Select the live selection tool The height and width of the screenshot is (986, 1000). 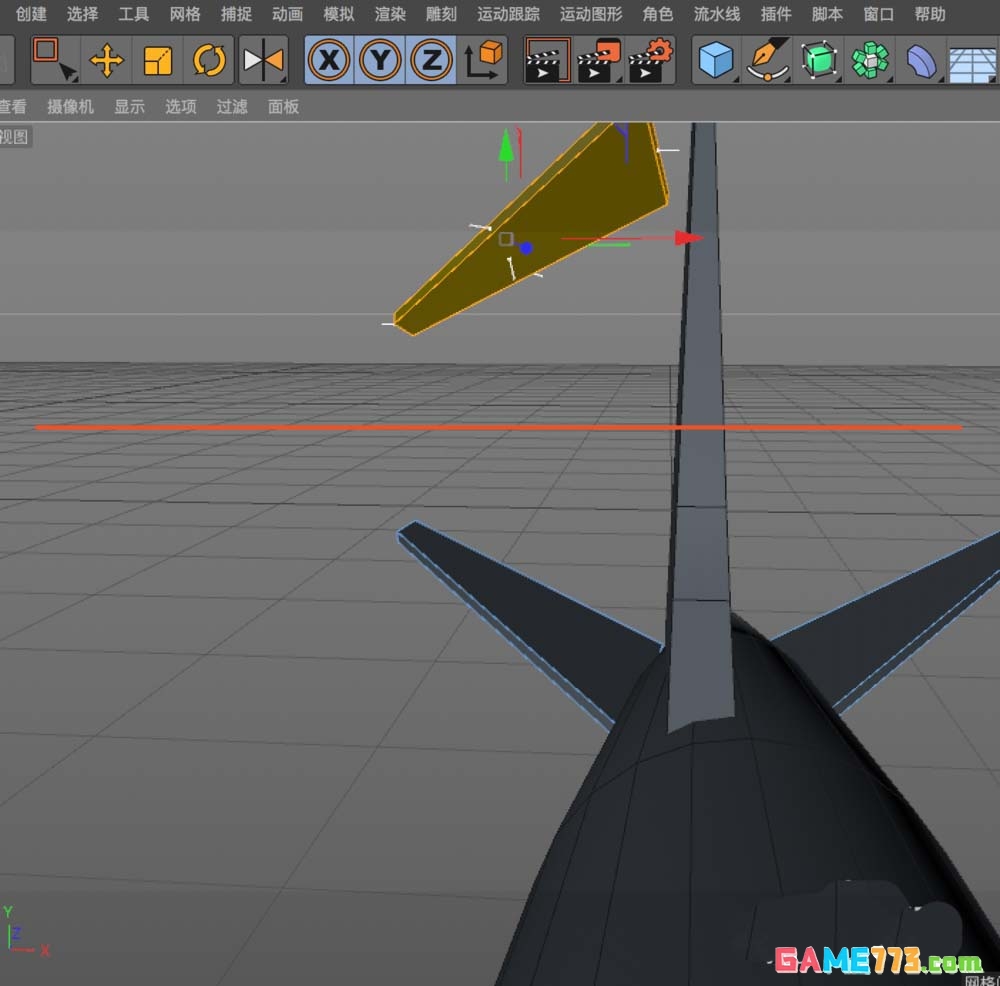55,60
